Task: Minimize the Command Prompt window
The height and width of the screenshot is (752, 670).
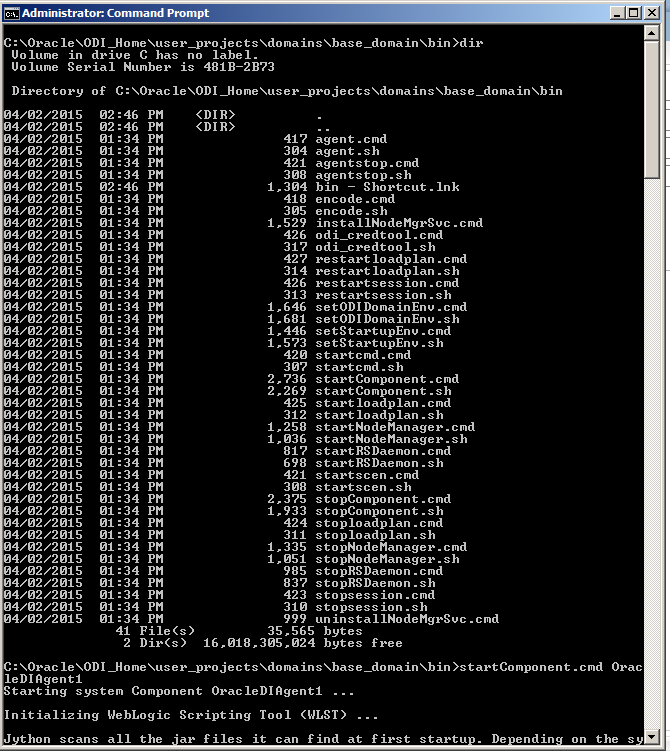Action: tap(617, 13)
